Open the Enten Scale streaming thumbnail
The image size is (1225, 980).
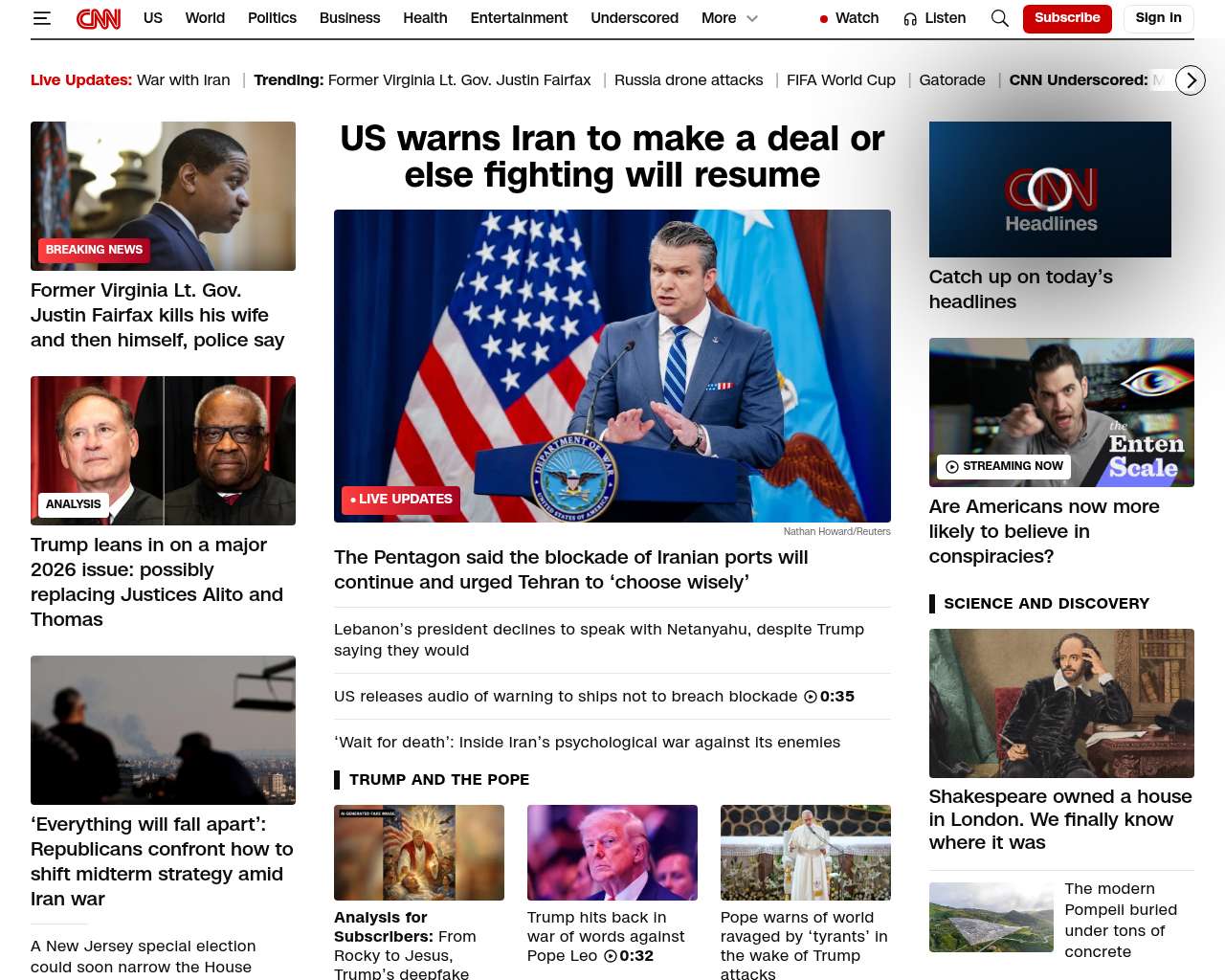point(1061,412)
